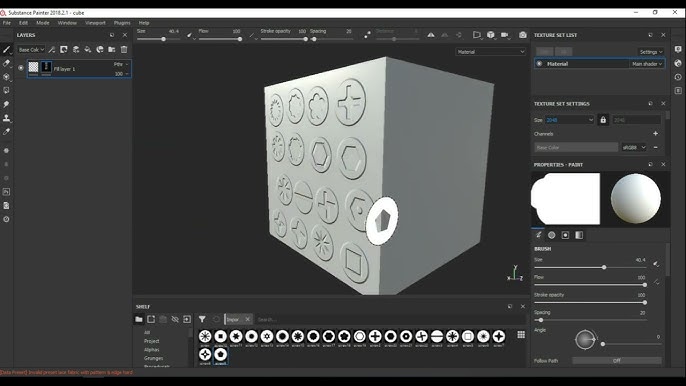Select the Paint brush tool
Image resolution: width=686 pixels, height=386 pixels.
(x=7, y=50)
